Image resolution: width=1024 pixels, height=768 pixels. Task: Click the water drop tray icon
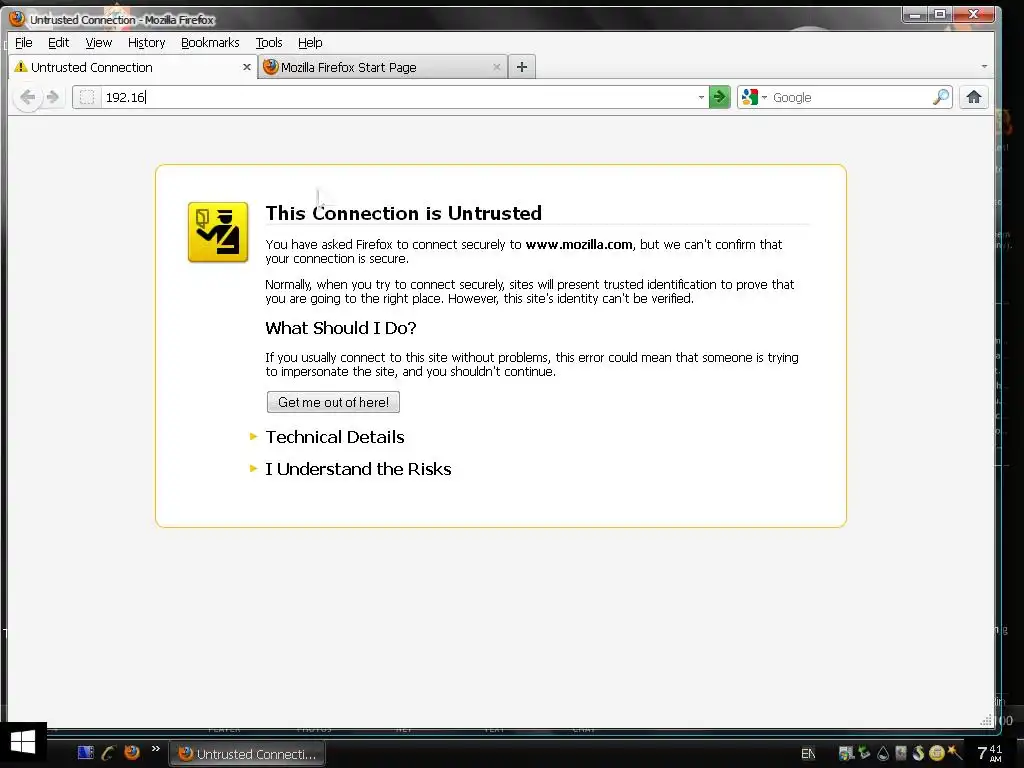click(883, 754)
